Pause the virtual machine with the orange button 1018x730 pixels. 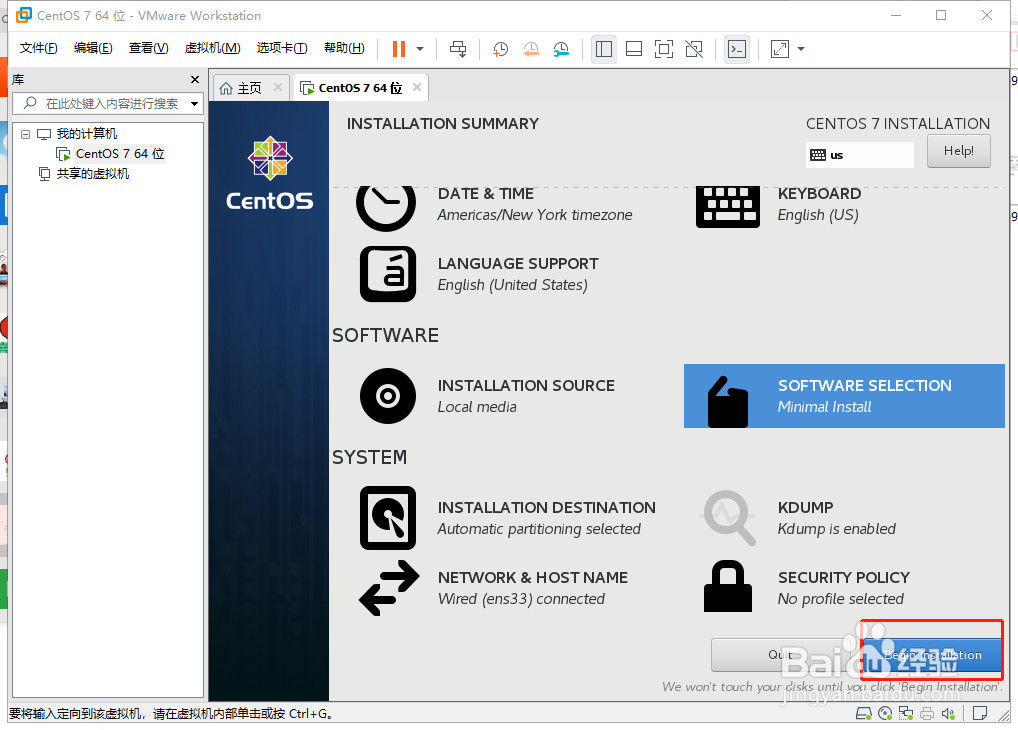pyautogui.click(x=399, y=49)
